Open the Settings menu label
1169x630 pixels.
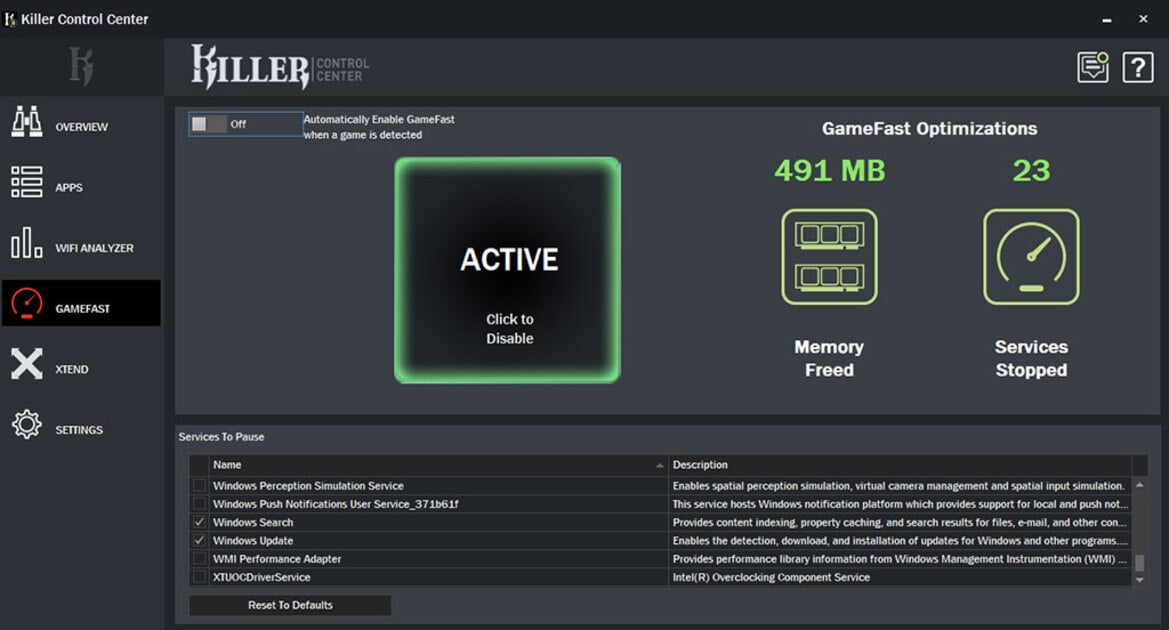(x=79, y=429)
